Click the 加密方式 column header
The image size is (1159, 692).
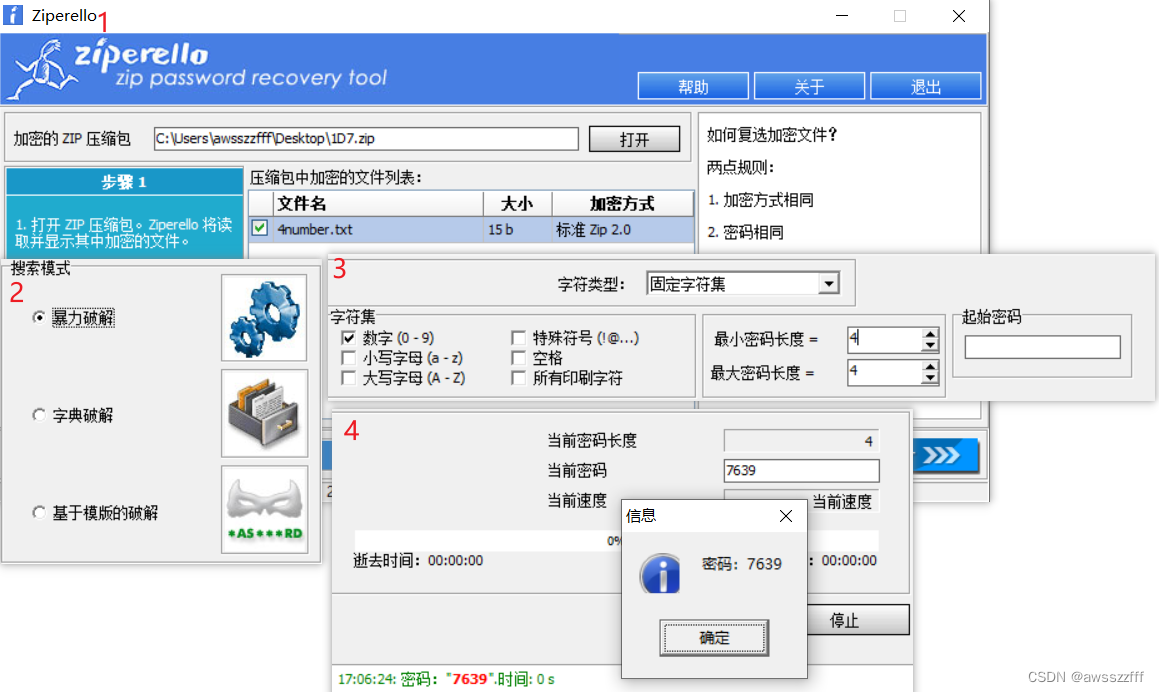(622, 203)
